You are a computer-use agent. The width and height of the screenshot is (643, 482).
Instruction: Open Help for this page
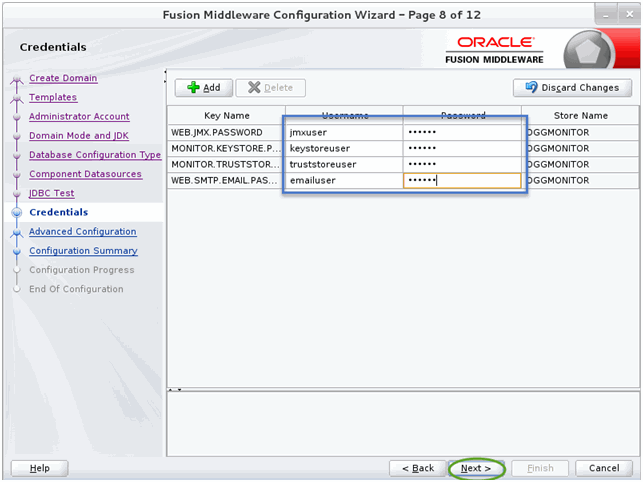[x=39, y=468]
